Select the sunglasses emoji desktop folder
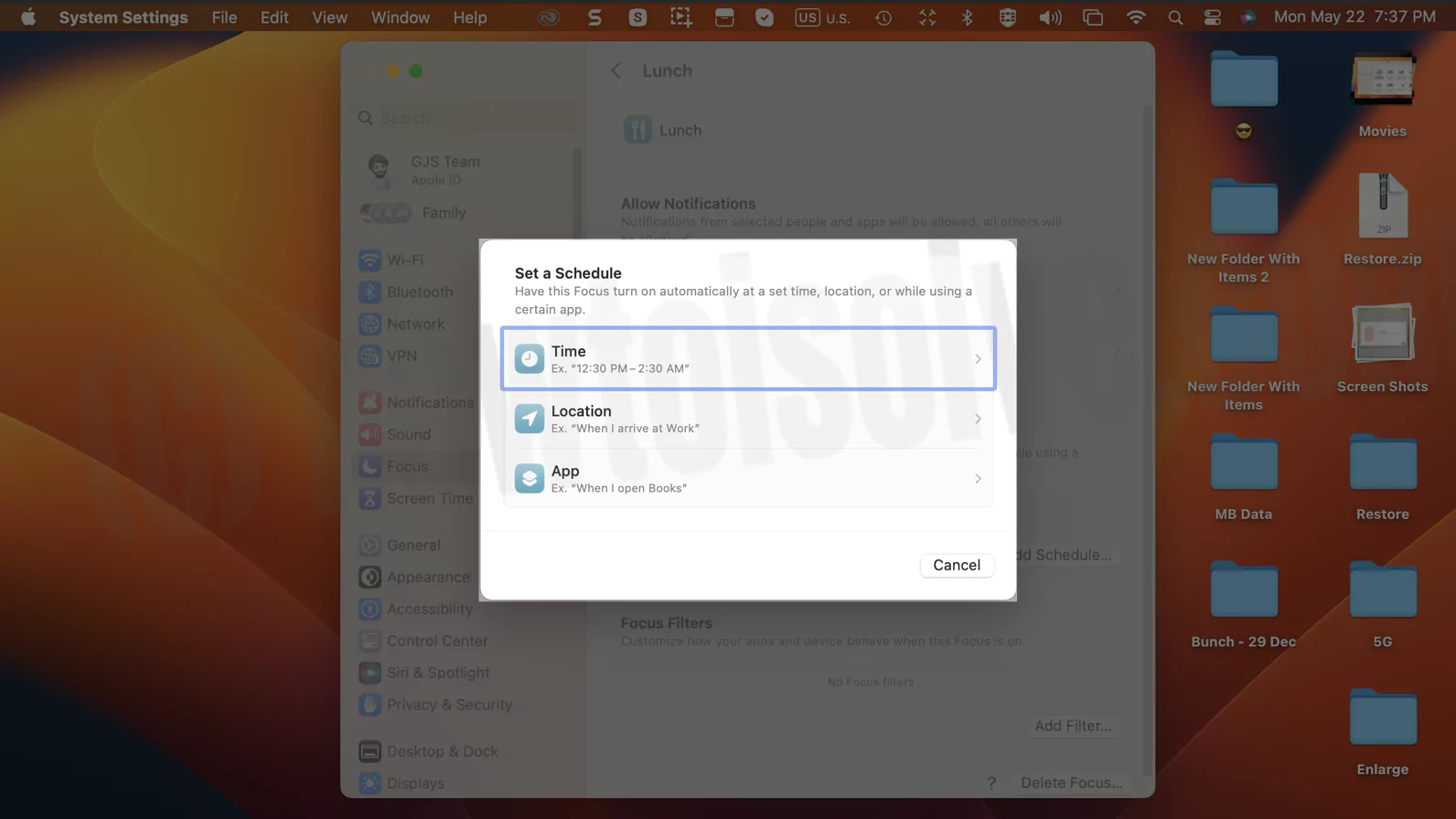Screen dimensions: 1456x819 point(1244,94)
